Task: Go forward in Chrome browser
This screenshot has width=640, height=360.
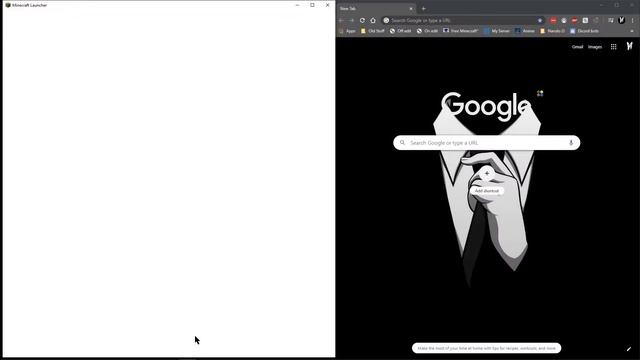Action: point(351,20)
